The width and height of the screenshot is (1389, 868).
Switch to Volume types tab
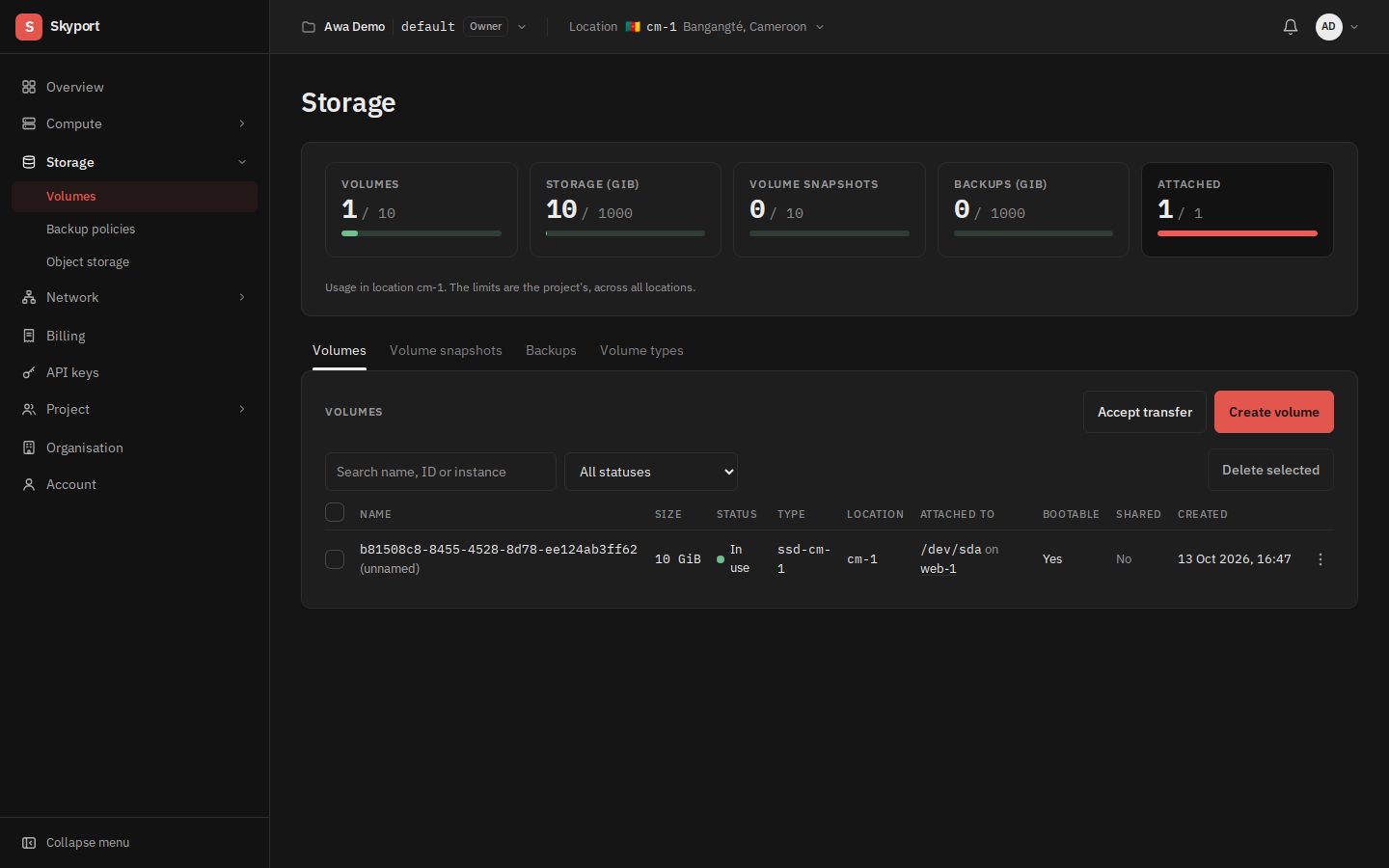641,350
